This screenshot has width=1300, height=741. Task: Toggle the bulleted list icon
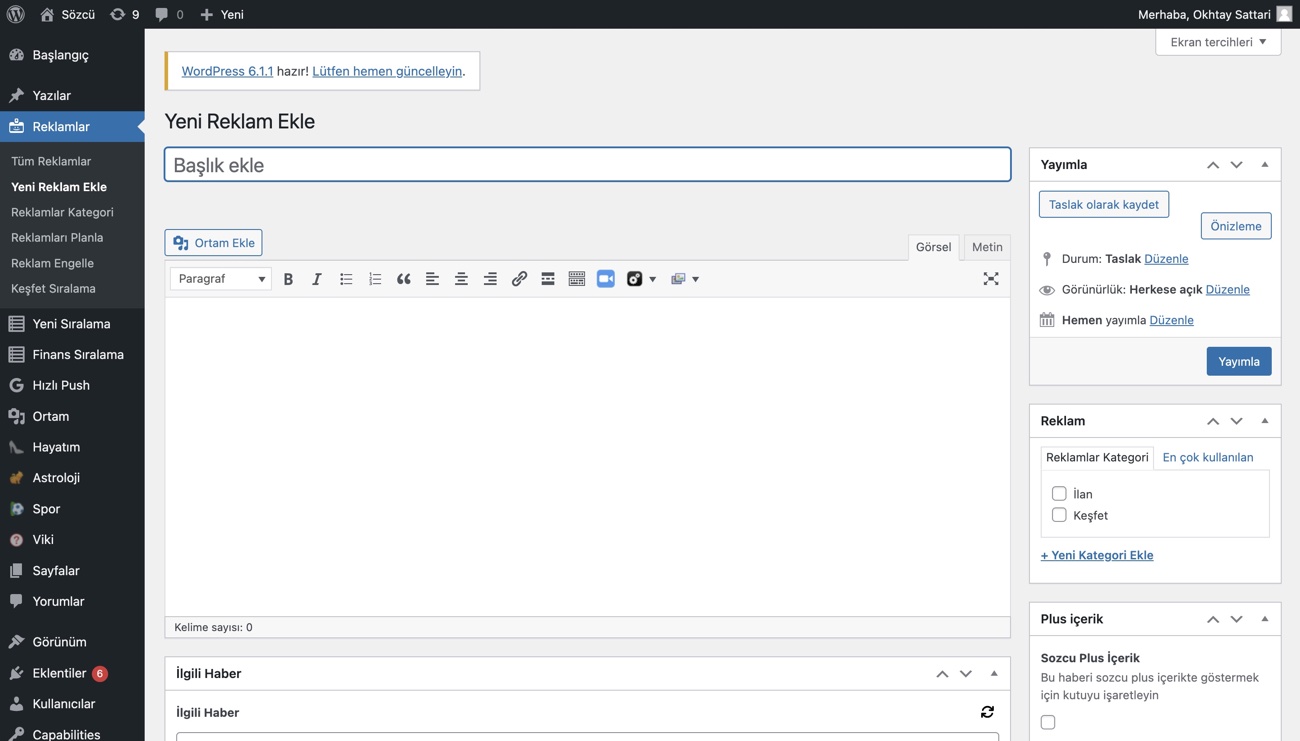346,279
